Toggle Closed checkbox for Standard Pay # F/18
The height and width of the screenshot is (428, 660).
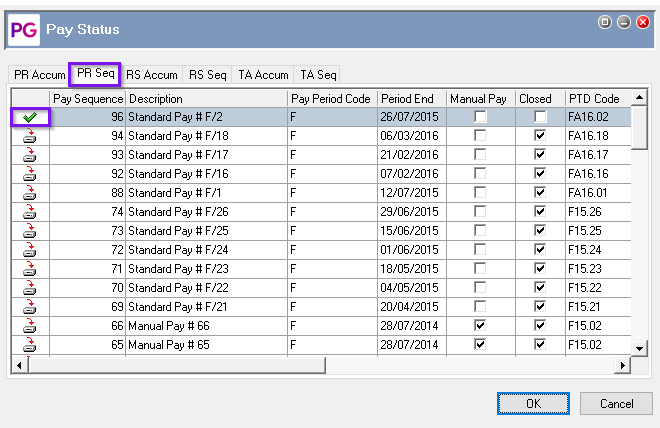540,136
